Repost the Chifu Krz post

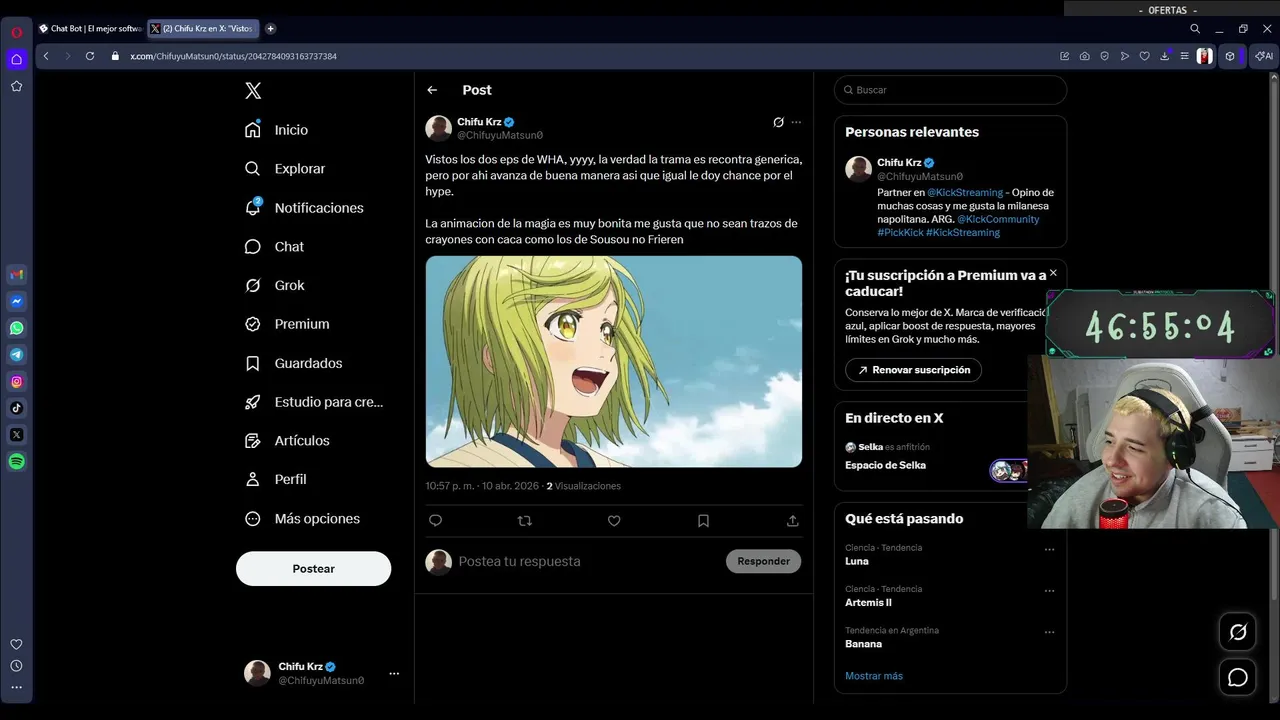click(525, 521)
